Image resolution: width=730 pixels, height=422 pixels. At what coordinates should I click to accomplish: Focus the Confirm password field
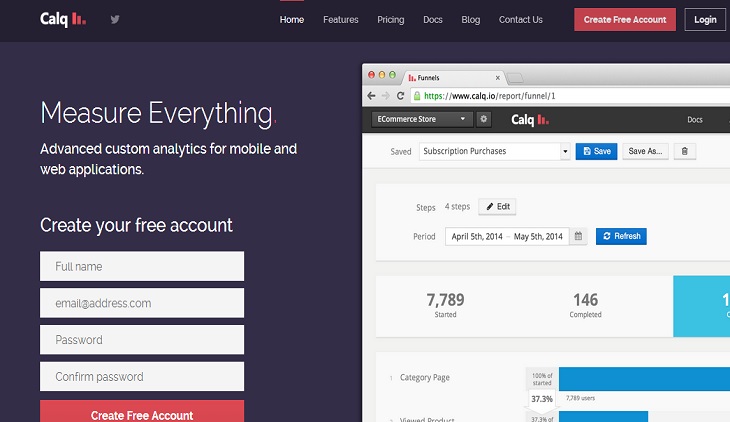click(x=142, y=376)
